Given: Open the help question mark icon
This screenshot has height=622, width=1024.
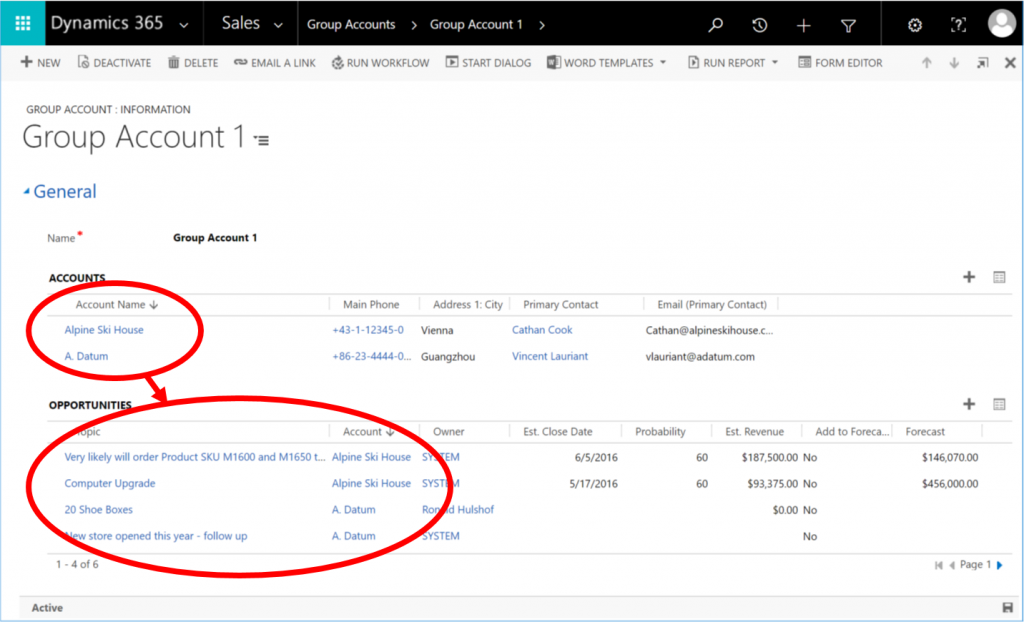Looking at the screenshot, I should pos(958,25).
